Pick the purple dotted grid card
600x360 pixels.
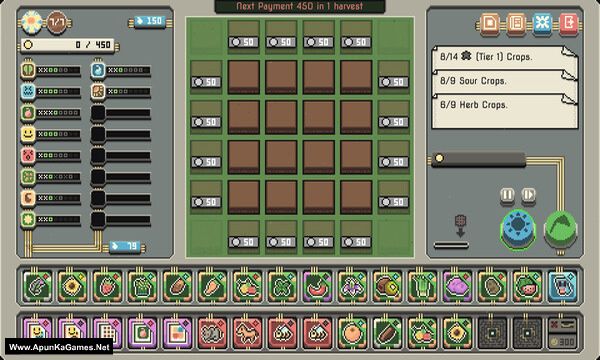click(108, 333)
